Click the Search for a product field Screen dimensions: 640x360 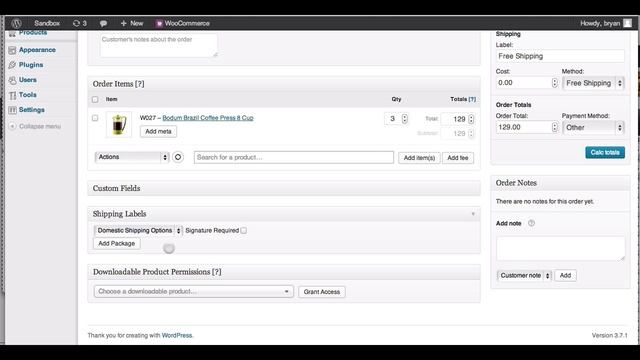(x=294, y=157)
